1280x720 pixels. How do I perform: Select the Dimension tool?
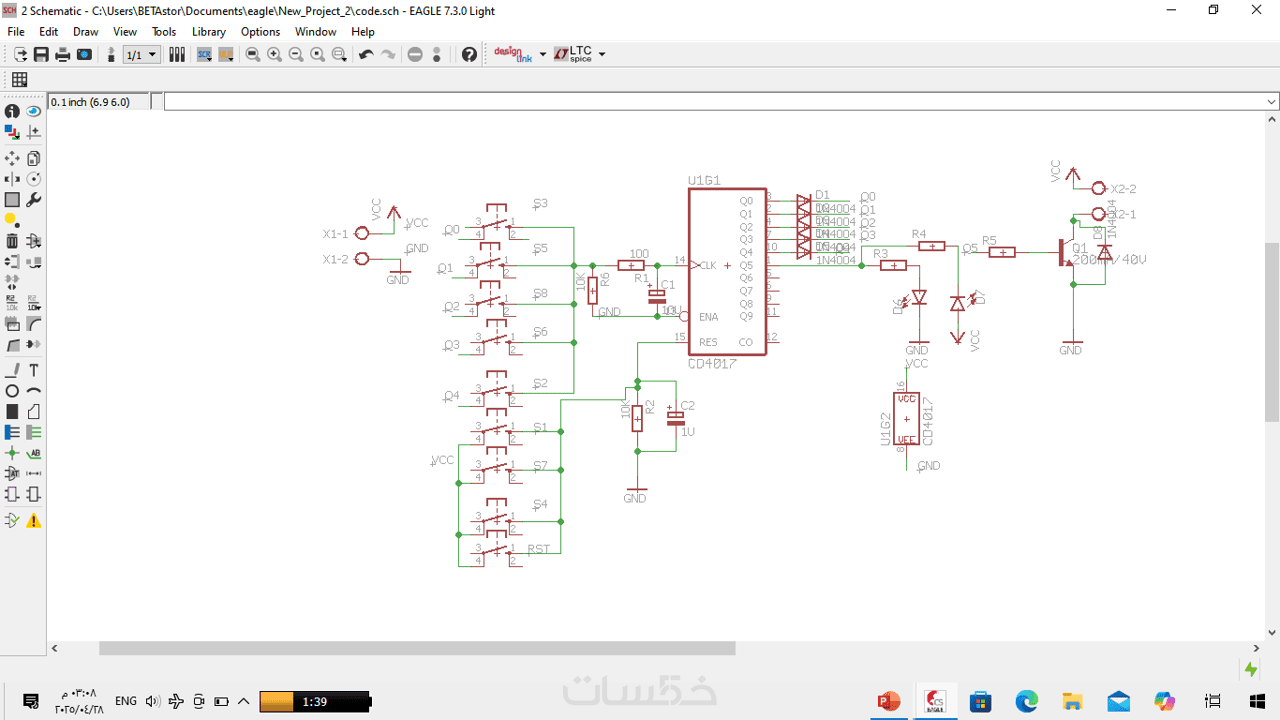[x=33, y=473]
